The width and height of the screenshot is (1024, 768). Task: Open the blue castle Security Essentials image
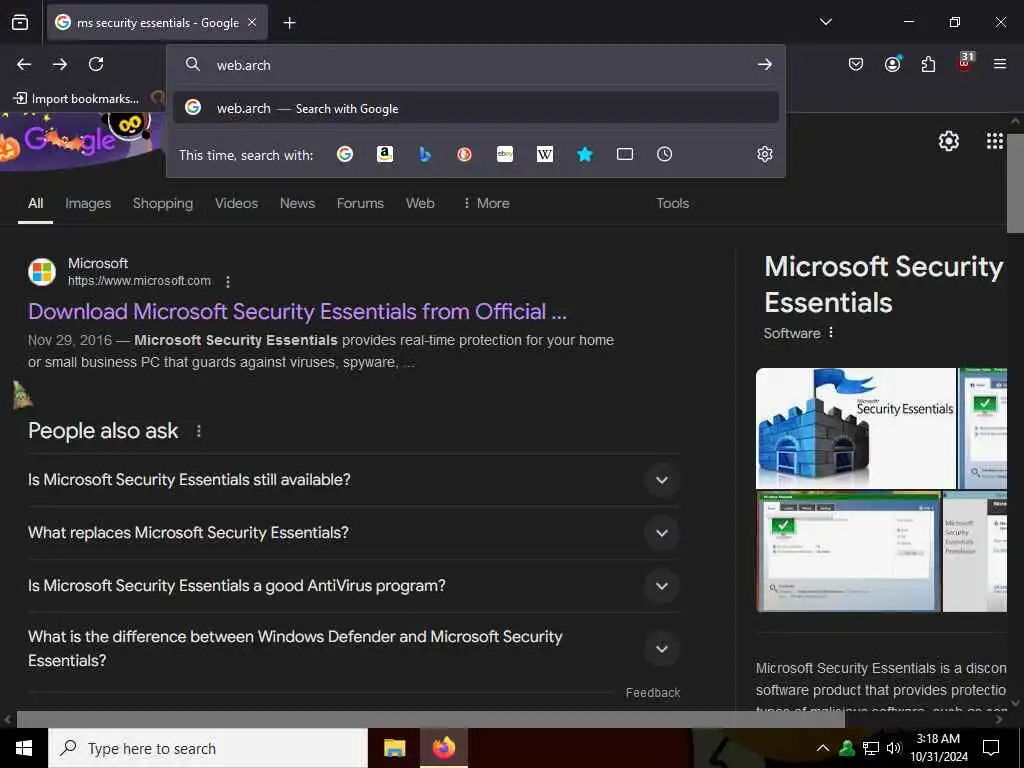click(x=856, y=428)
